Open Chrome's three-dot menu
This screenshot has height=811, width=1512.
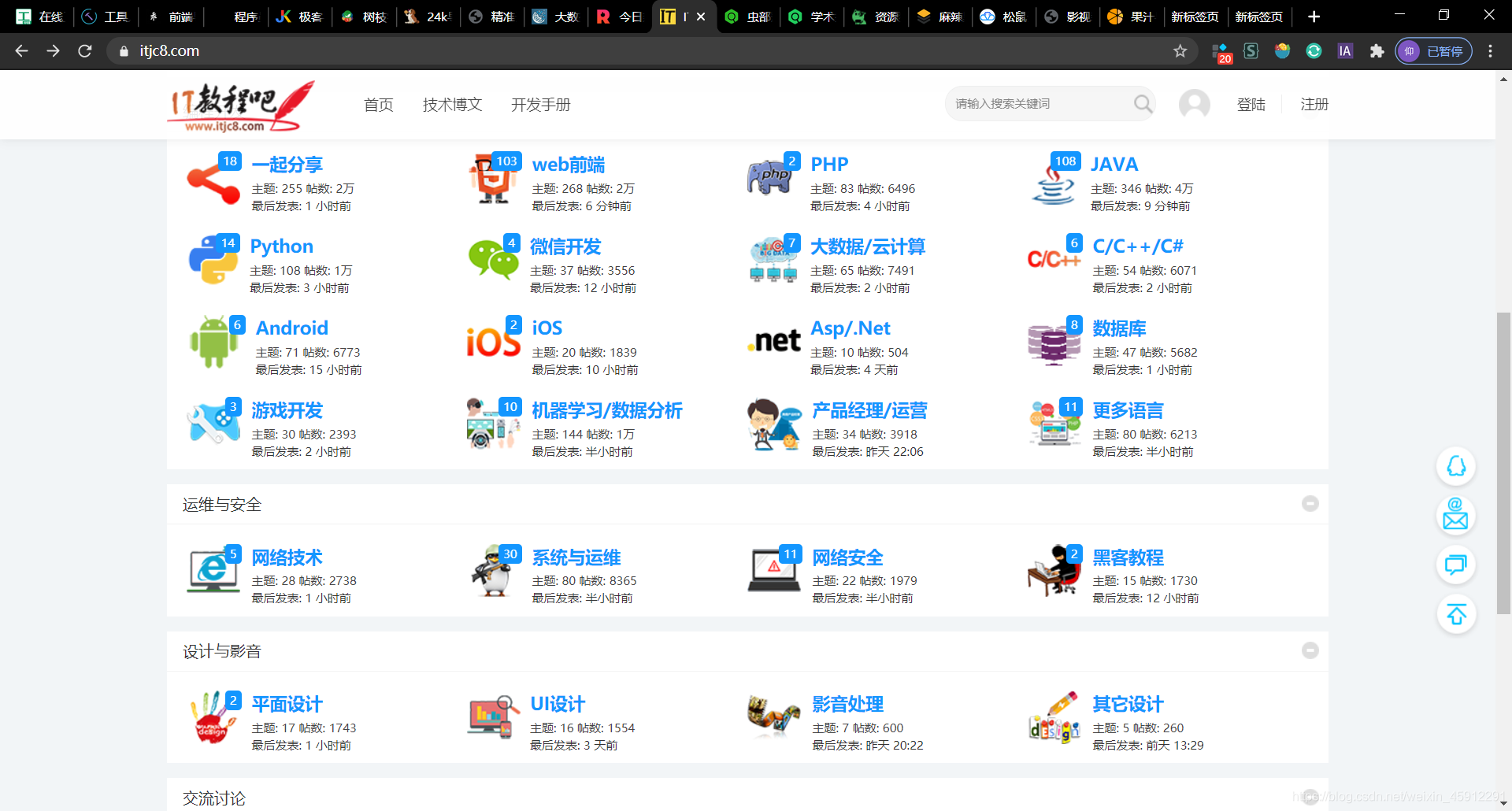1490,51
